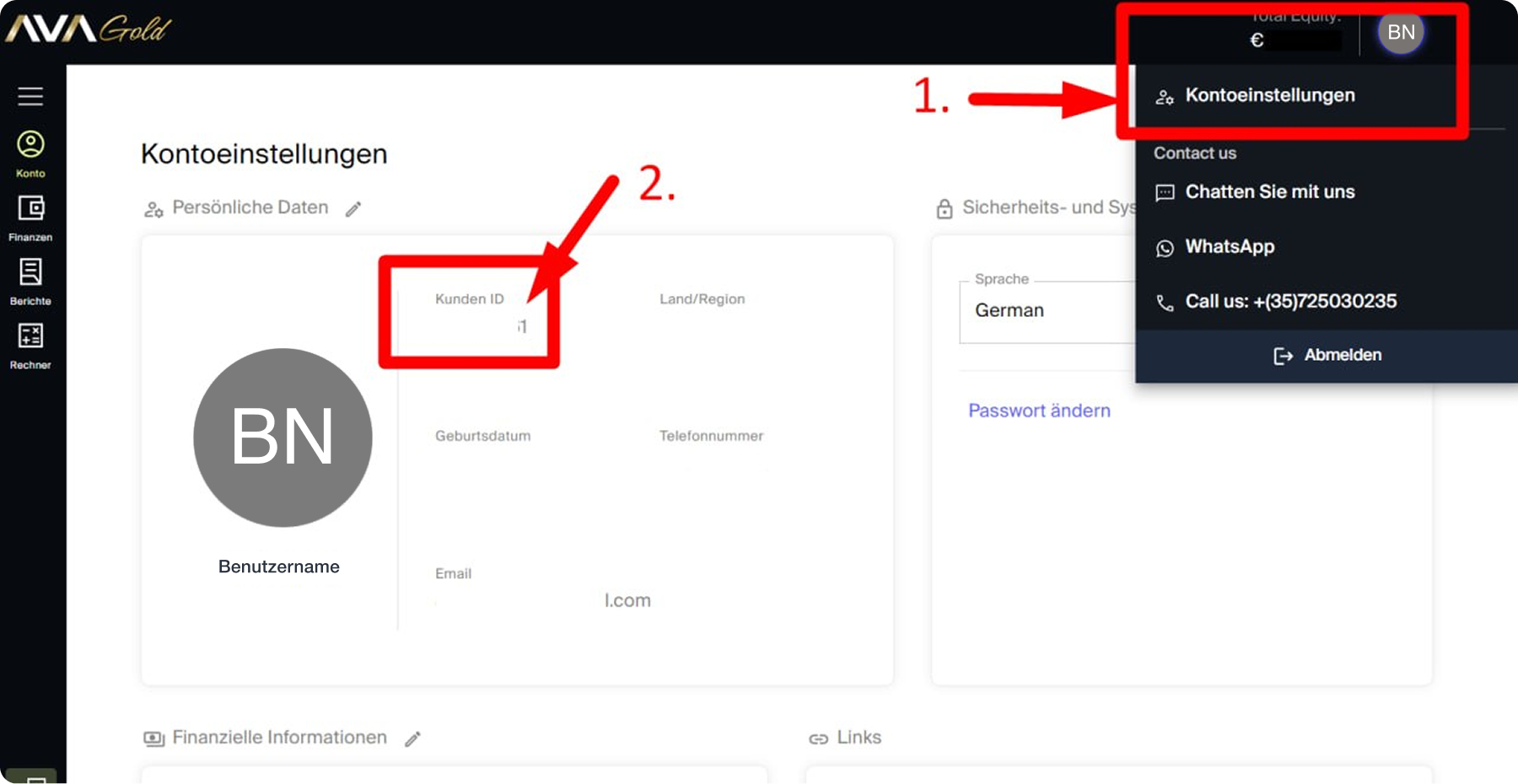Click the logout icon beside Abmelden
The image size is (1518, 784).
pos(1283,356)
